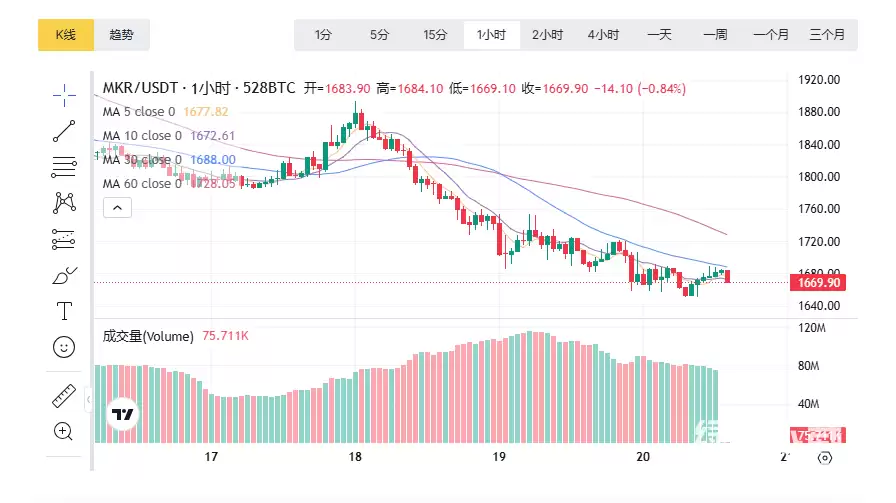The image size is (896, 503).
Task: Select the trend line drawing tool
Action: (x=64, y=131)
